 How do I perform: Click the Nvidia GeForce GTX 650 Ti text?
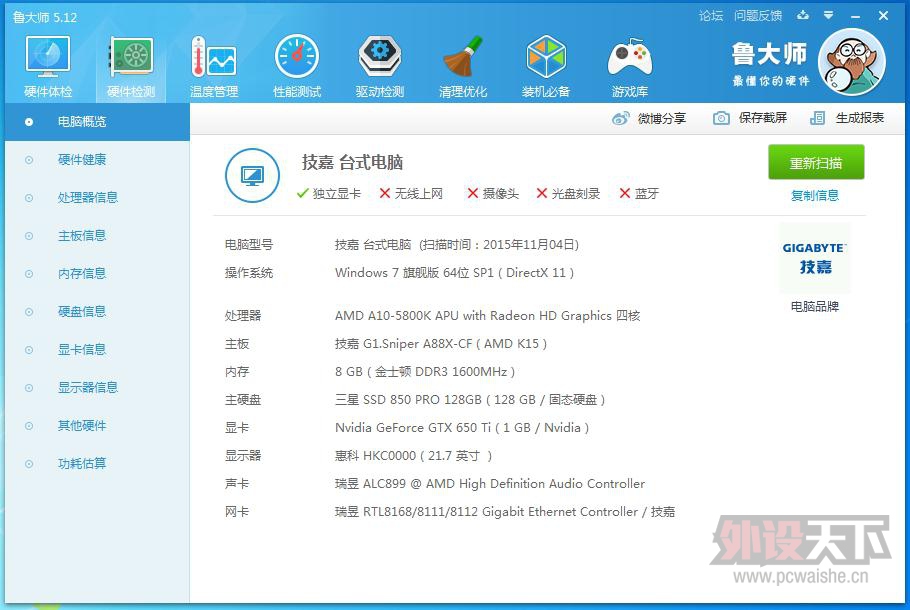(462, 428)
